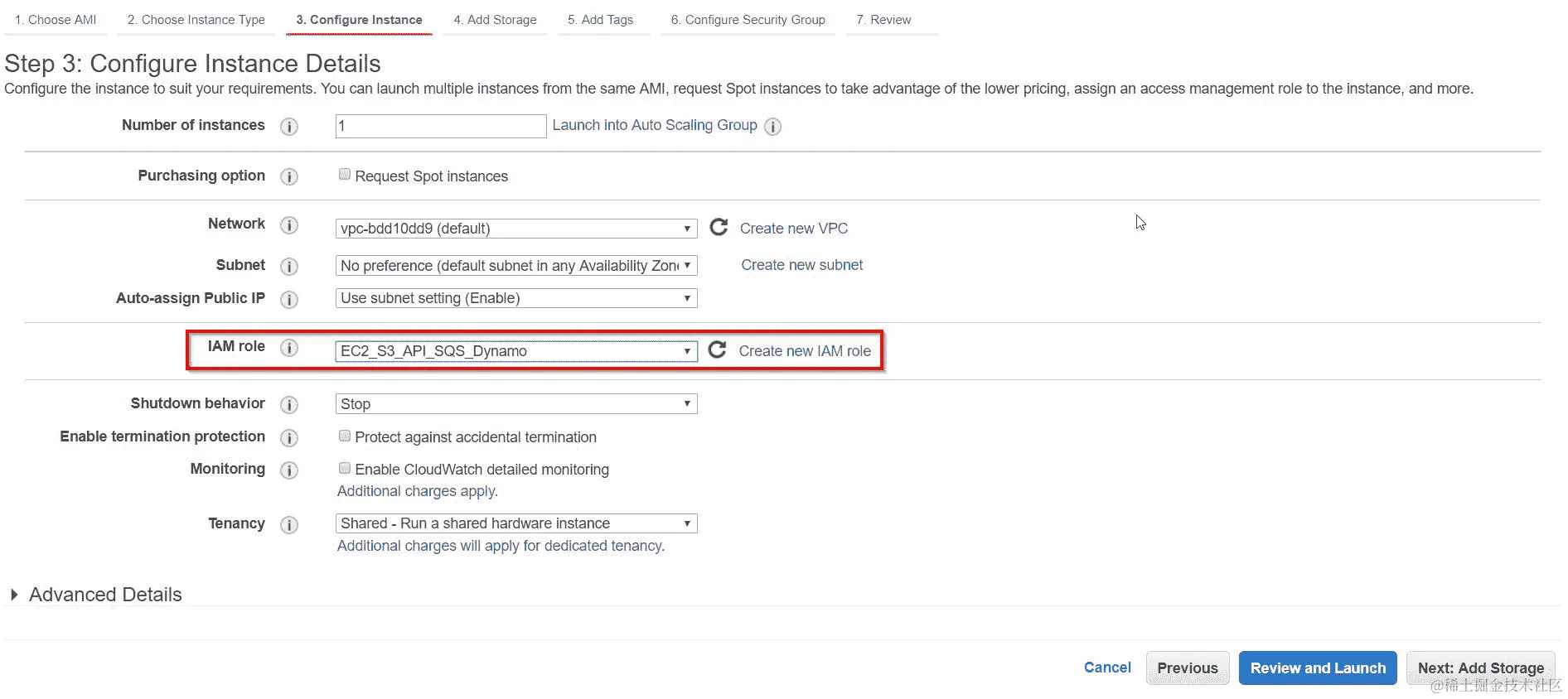Open the Shutdown behavior dropdown

[x=515, y=404]
